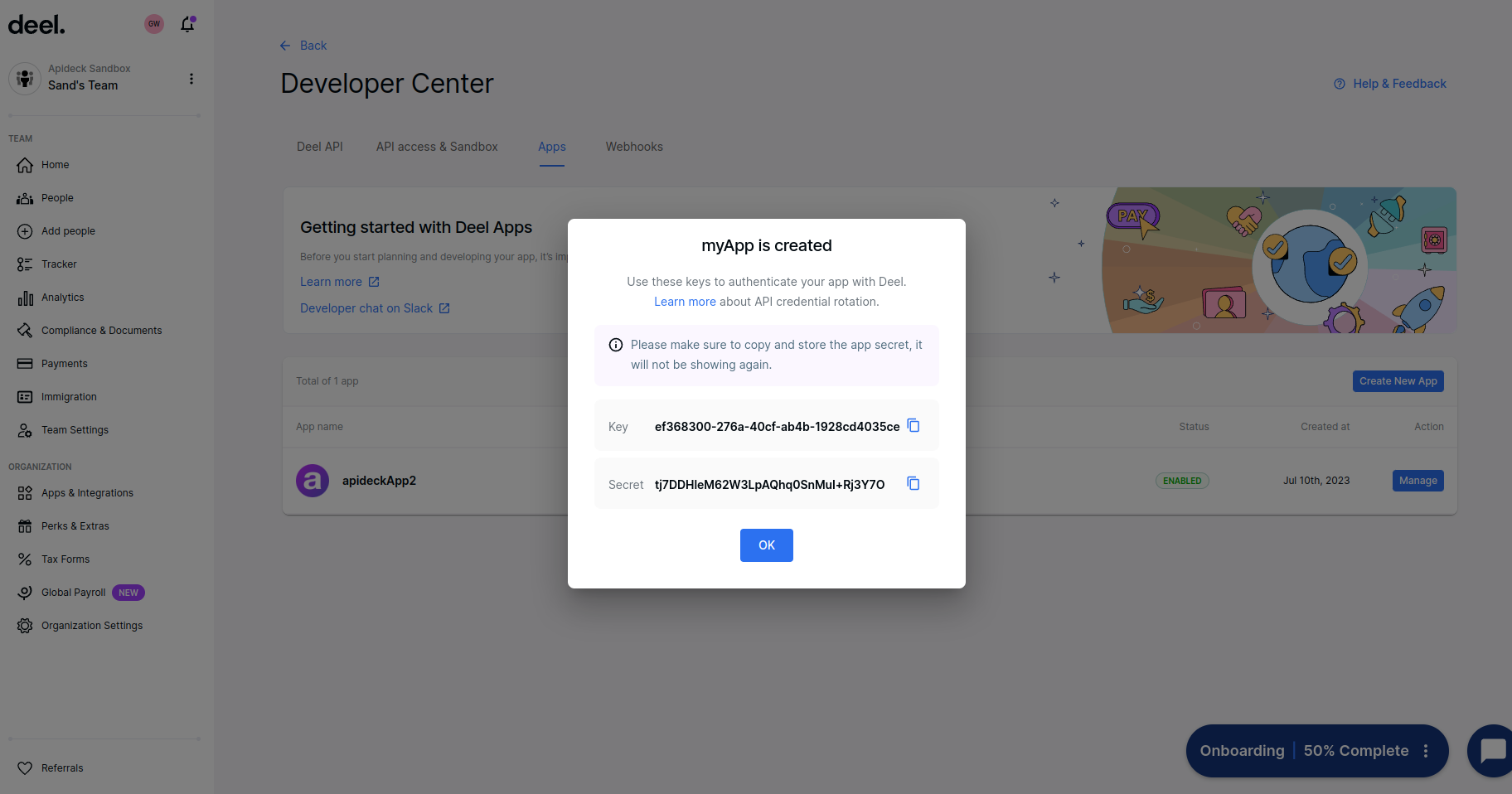Open the chat bubble widget
Viewport: 1512px width, 794px height.
click(1491, 751)
